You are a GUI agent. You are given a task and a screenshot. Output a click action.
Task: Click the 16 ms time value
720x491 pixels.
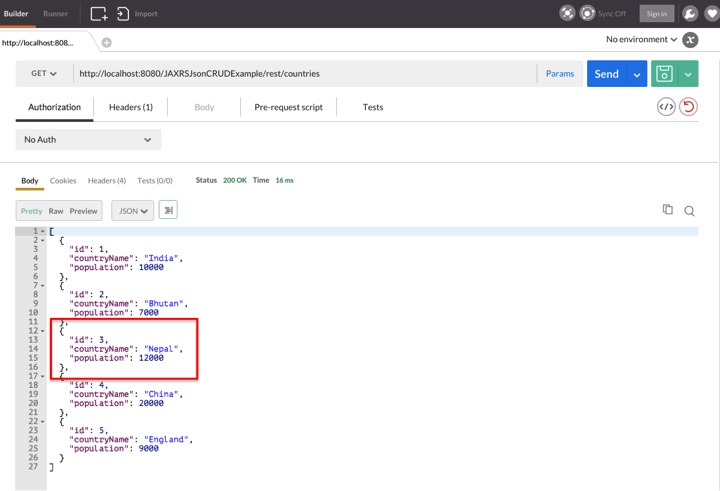pyautogui.click(x=284, y=181)
